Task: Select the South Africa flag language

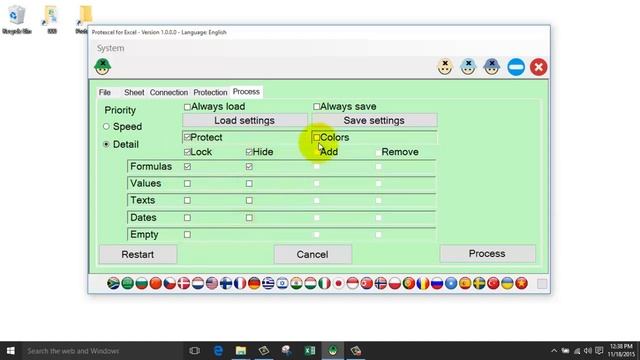Action: coord(113,283)
